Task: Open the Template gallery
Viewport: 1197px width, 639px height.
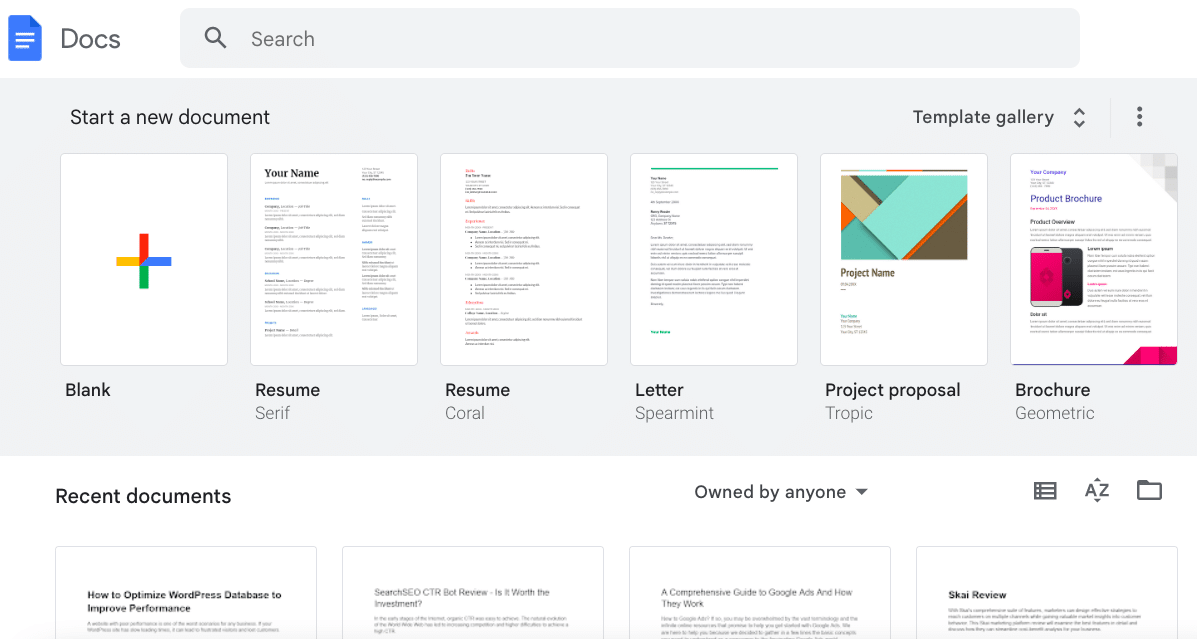Action: [983, 117]
